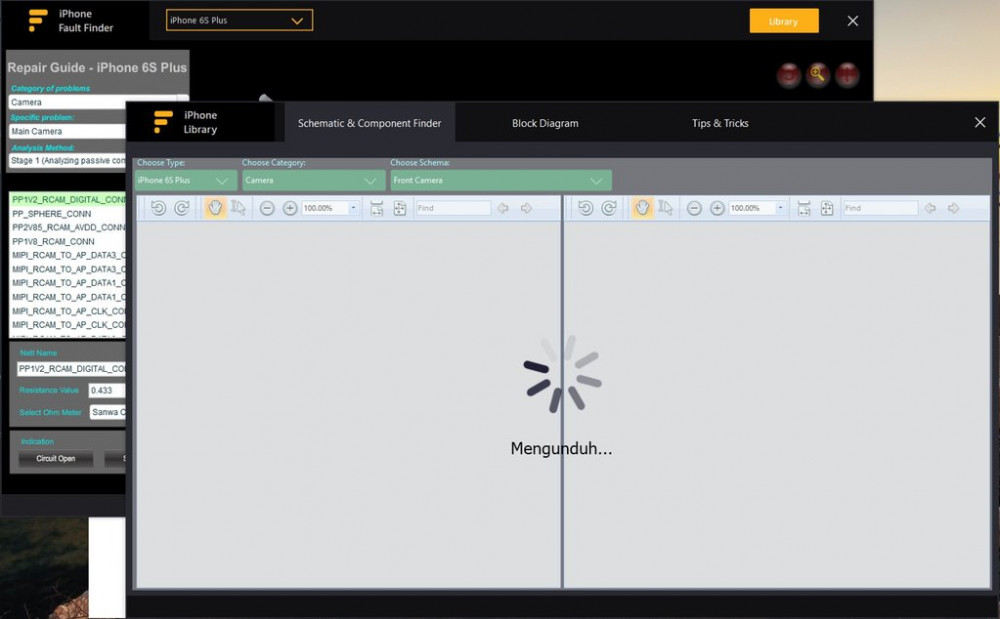Fit whole page in right viewer toolbar
This screenshot has height=619, width=1000.
[827, 208]
